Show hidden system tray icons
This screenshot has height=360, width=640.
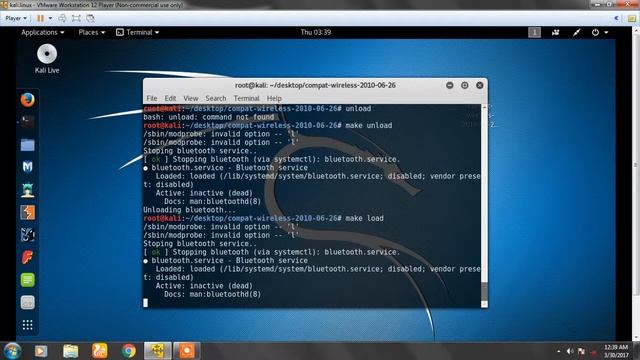pos(558,351)
